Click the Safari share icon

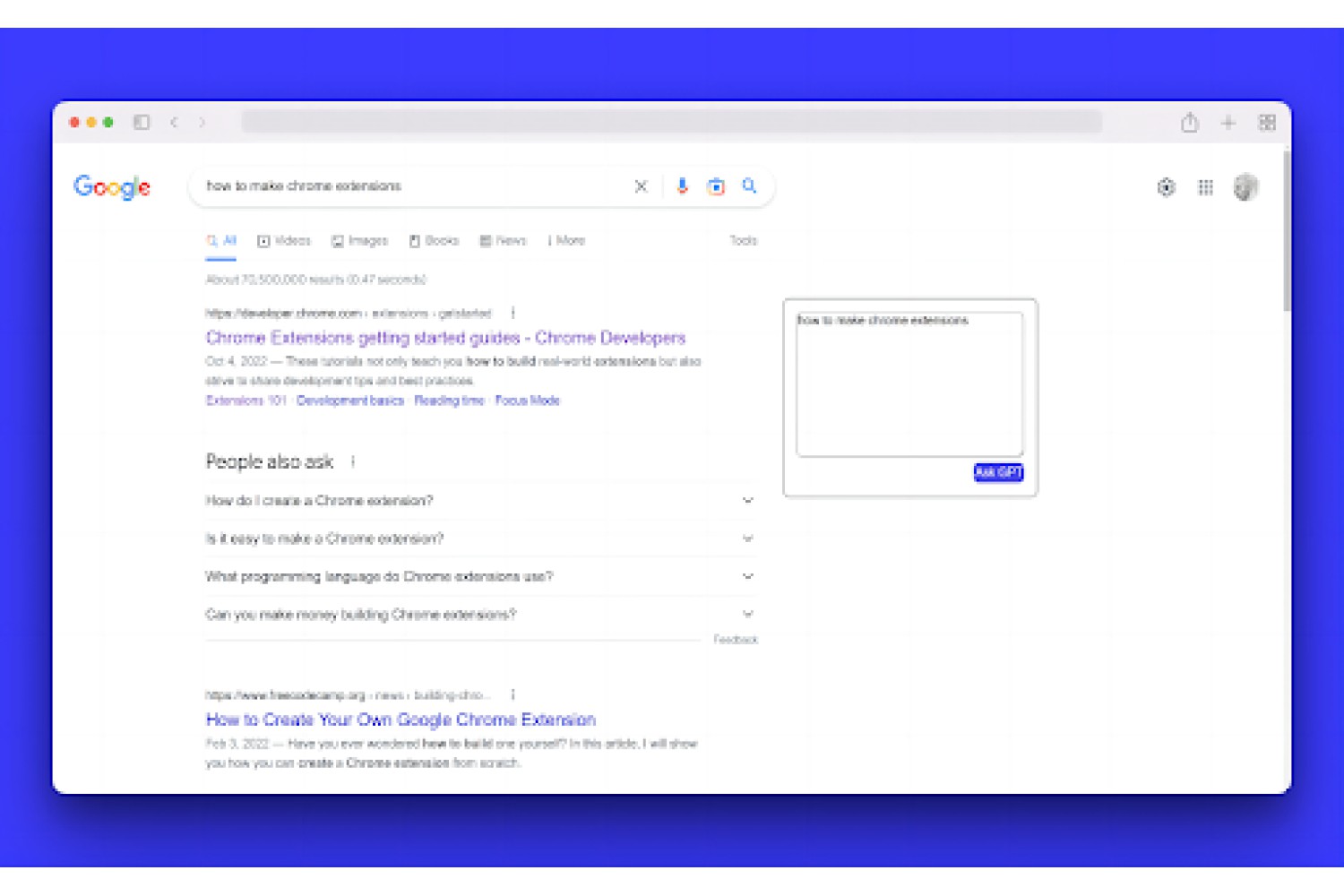pyautogui.click(x=1189, y=122)
